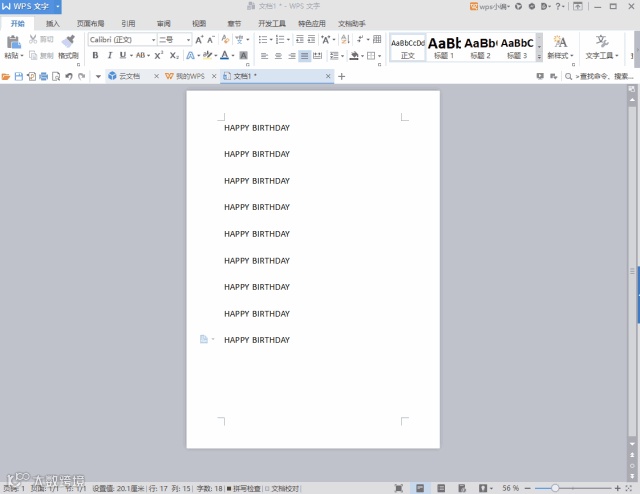Image resolution: width=640 pixels, height=494 pixels.
Task: Open the quick access toolbar customize dropdown
Action: pyautogui.click(x=98, y=76)
